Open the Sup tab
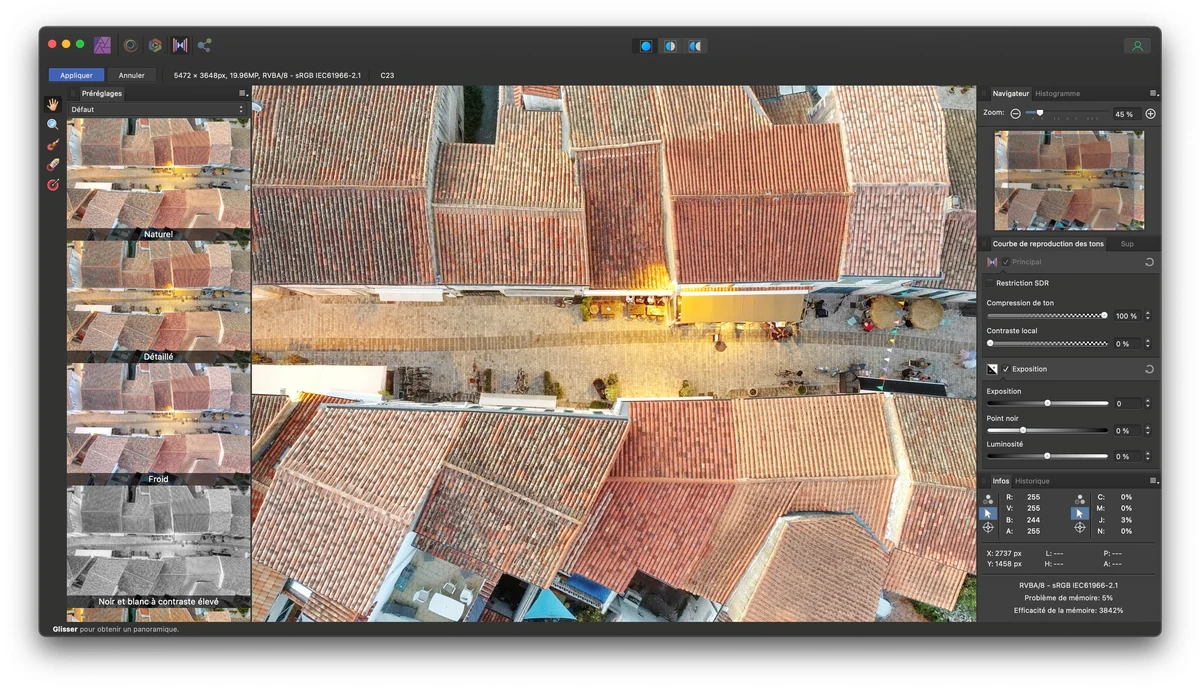 click(1127, 244)
